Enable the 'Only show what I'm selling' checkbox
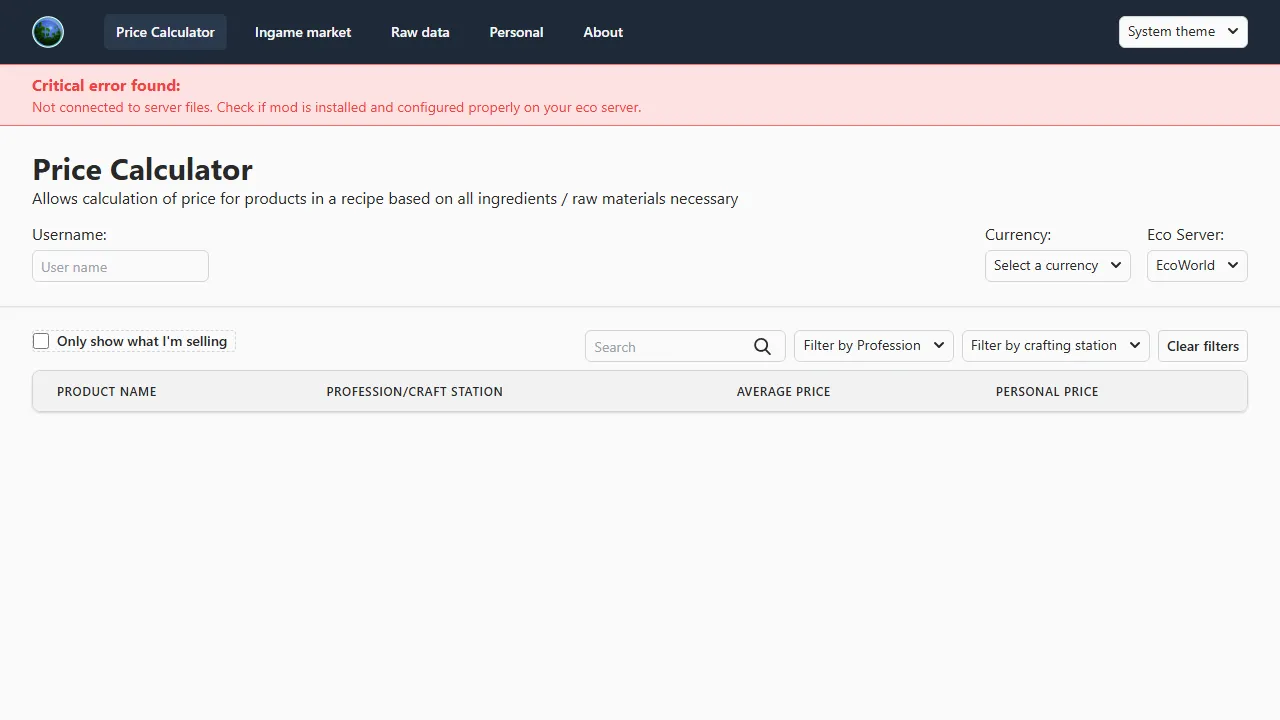The height and width of the screenshot is (720, 1280). tap(41, 341)
